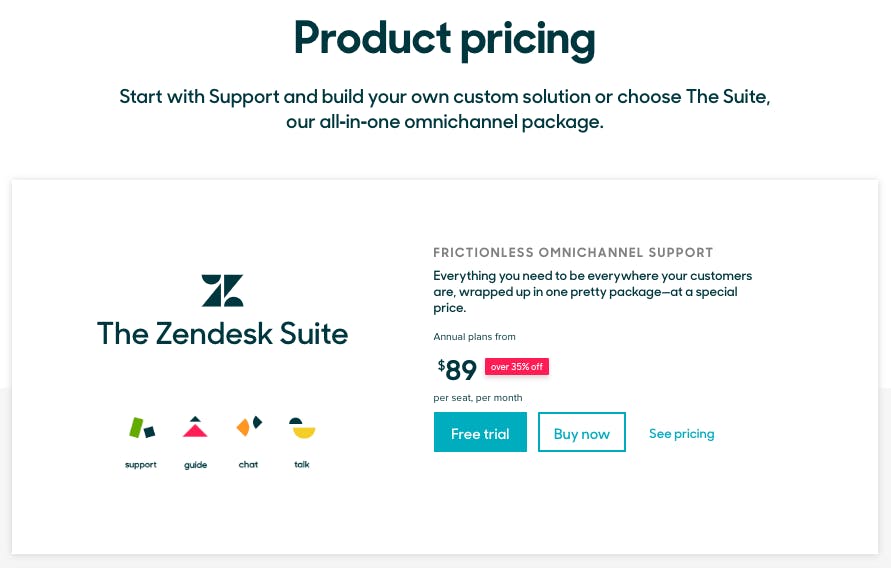Click the "Annual plans from" text
This screenshot has height=568, width=891.
(x=474, y=337)
